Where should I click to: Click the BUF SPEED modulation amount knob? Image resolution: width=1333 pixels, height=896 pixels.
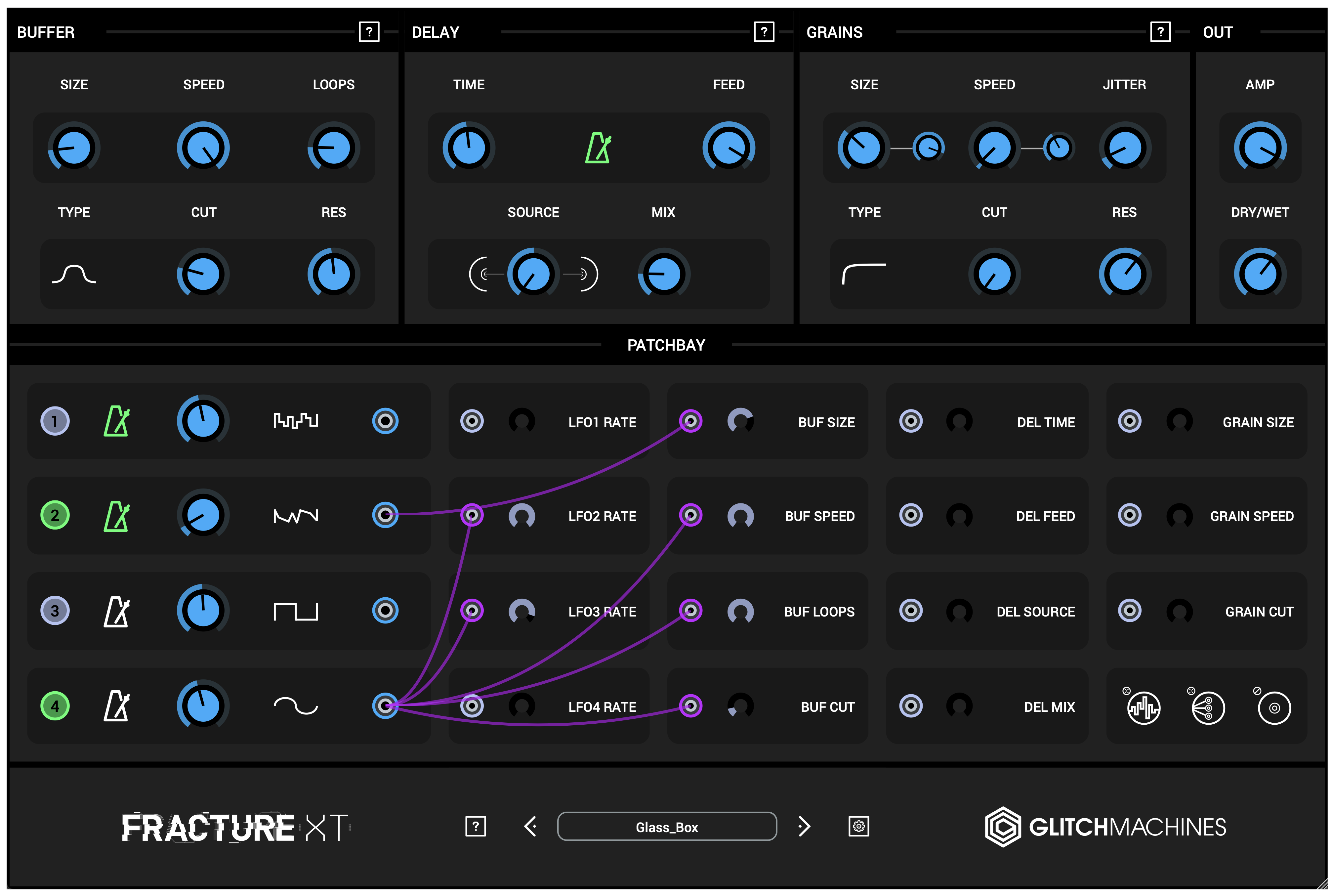740,516
